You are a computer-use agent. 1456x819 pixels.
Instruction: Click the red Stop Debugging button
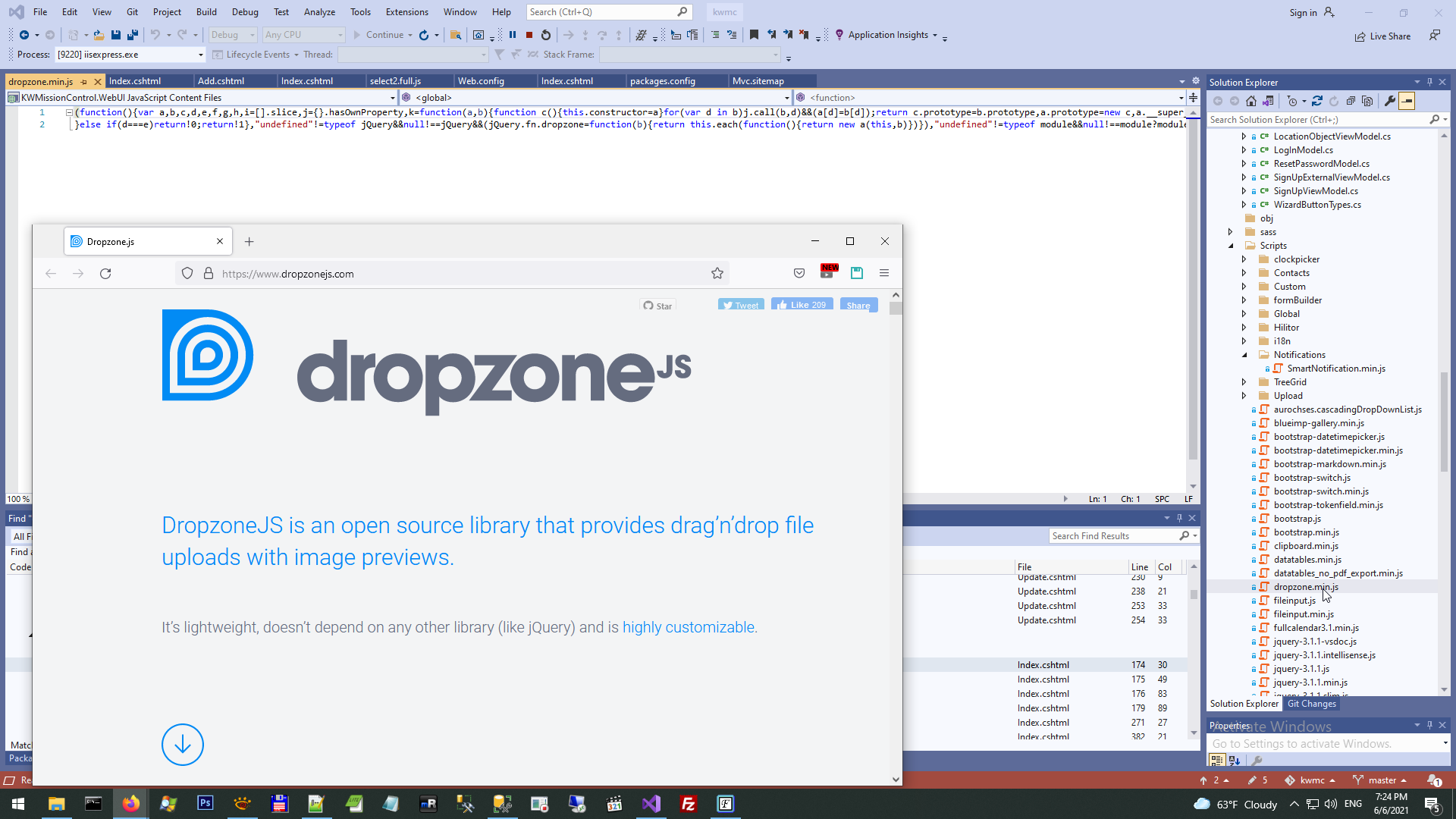click(x=529, y=35)
